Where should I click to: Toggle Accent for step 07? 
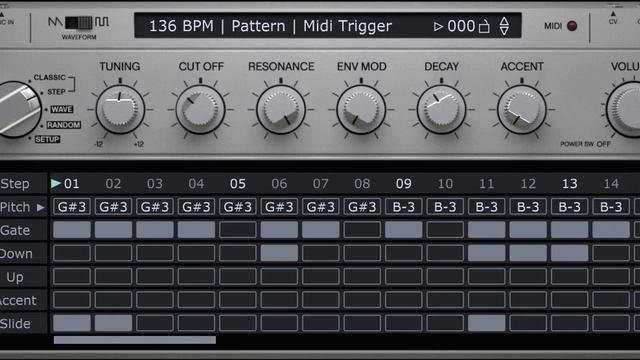point(320,300)
